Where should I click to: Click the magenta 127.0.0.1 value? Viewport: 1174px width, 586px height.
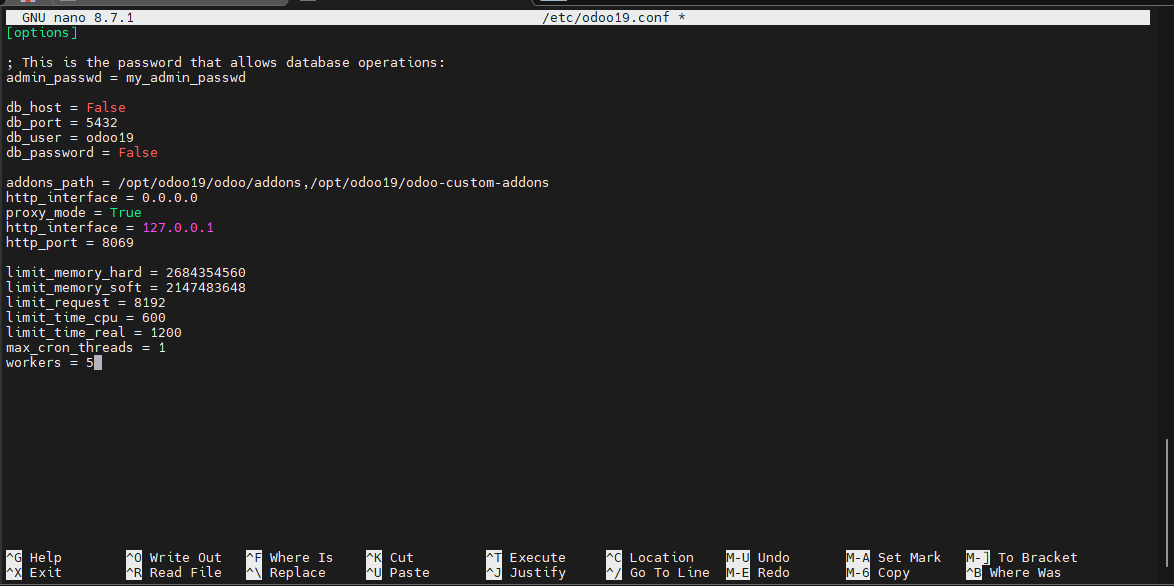[x=178, y=228]
